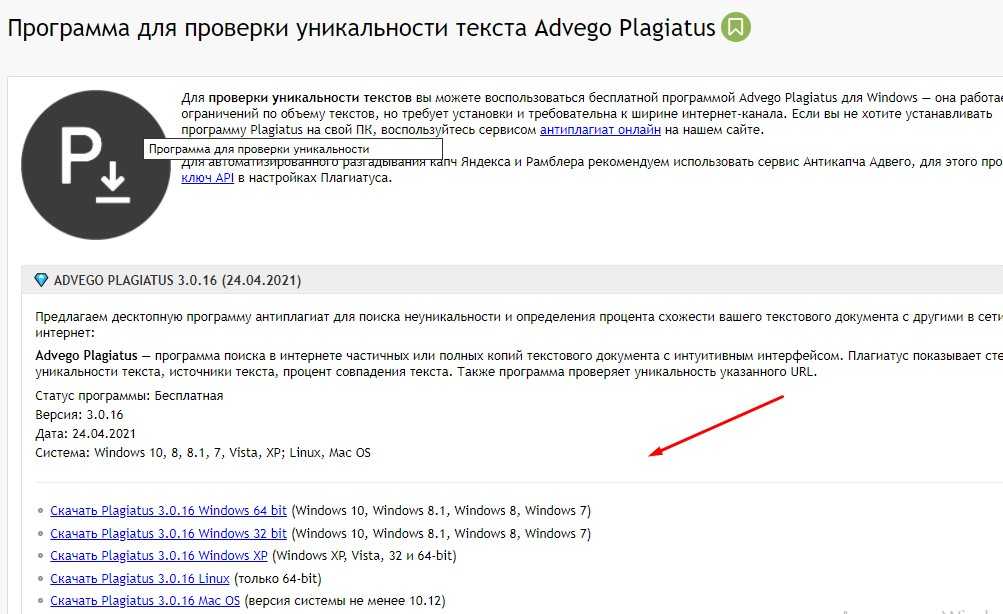Click the bullet before the Windows 64 bit link
Viewport: 1003px width, 614px height.
pyautogui.click(x=39, y=511)
